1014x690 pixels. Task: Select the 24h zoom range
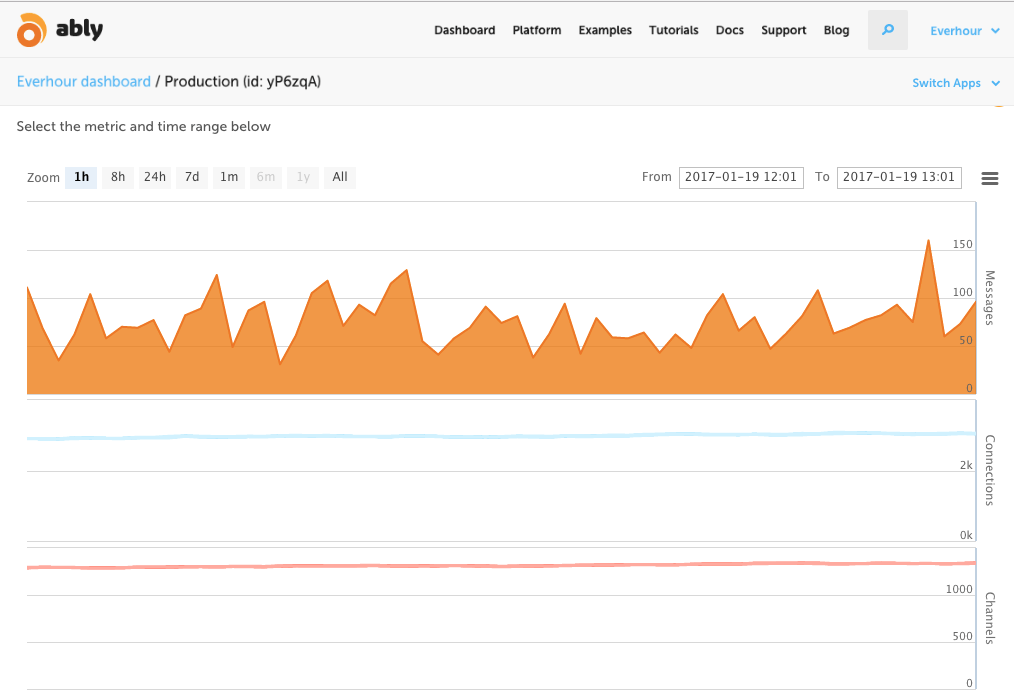point(155,178)
